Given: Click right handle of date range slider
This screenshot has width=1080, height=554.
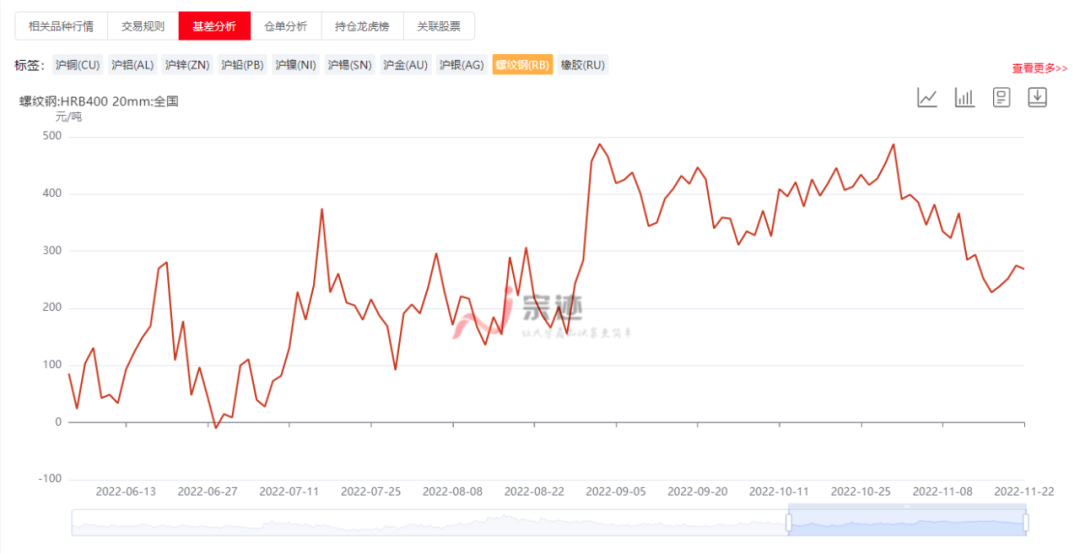Looking at the screenshot, I should [x=1026, y=522].
